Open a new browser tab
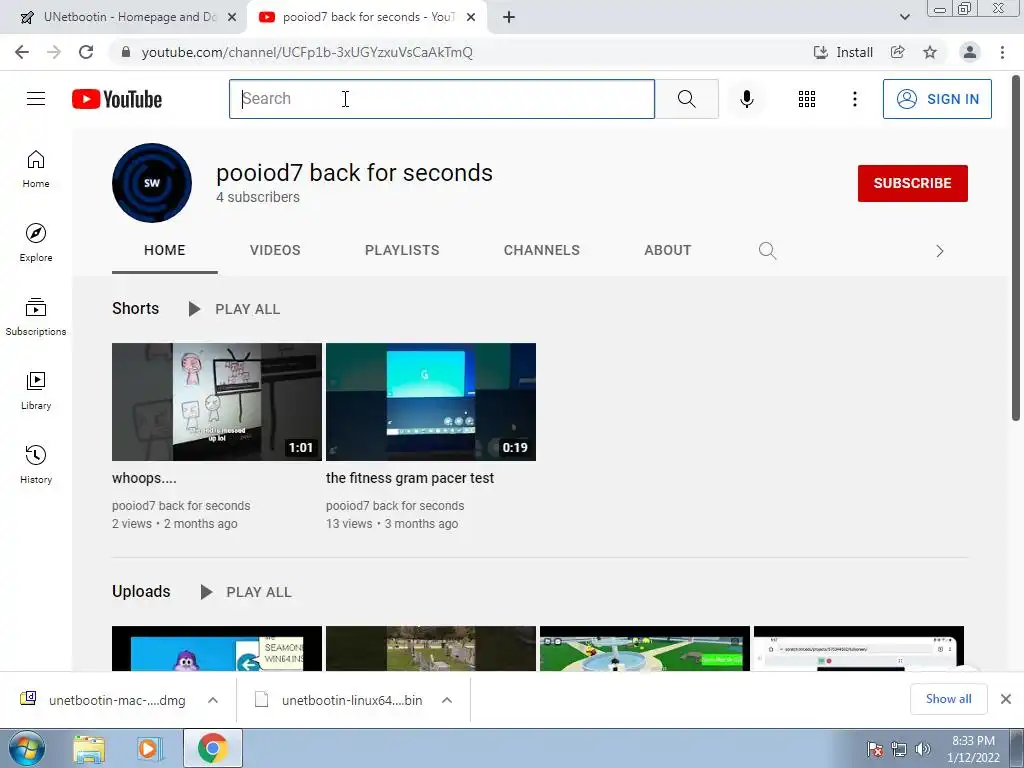This screenshot has width=1024, height=768. (509, 18)
